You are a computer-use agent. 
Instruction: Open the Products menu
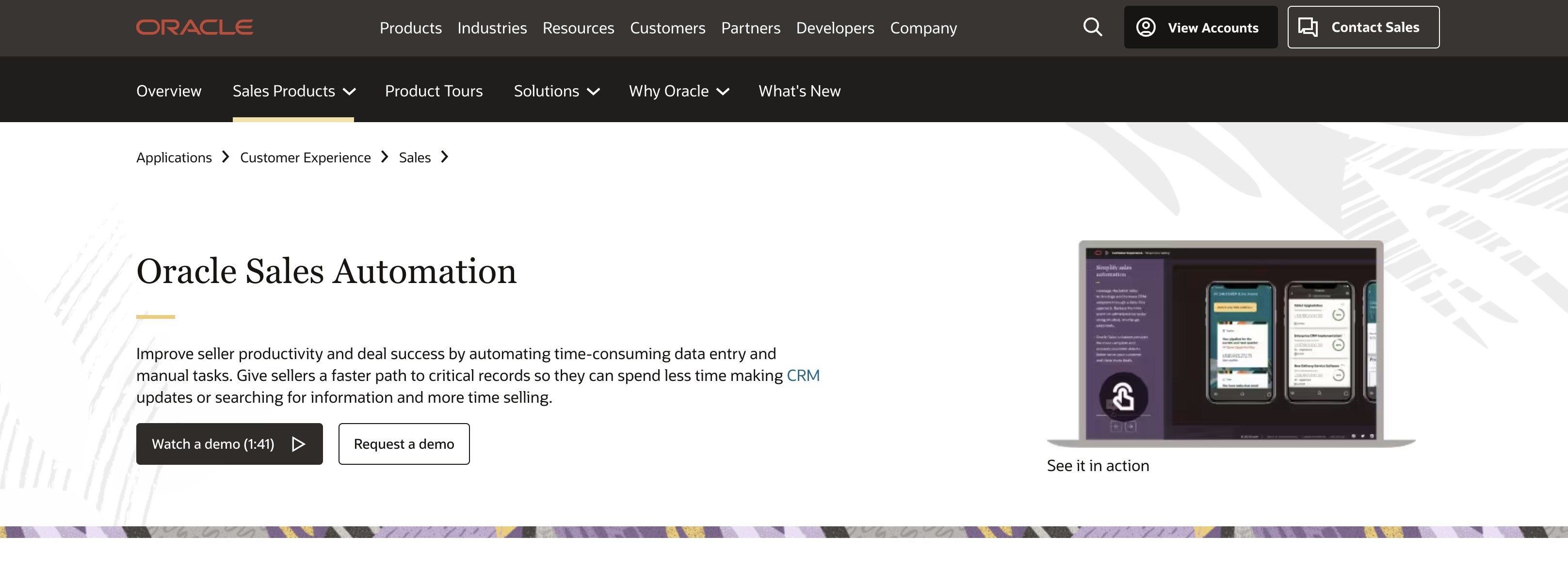410,28
